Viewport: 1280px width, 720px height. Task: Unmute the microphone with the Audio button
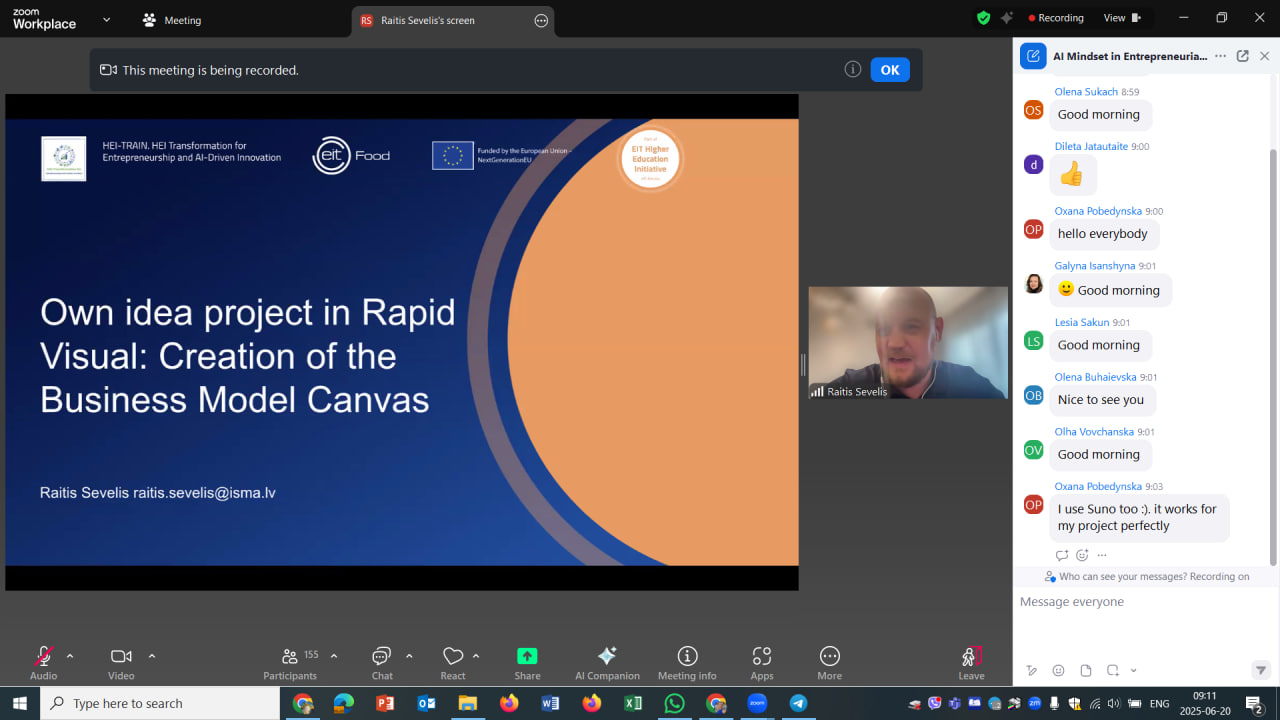[x=43, y=657]
